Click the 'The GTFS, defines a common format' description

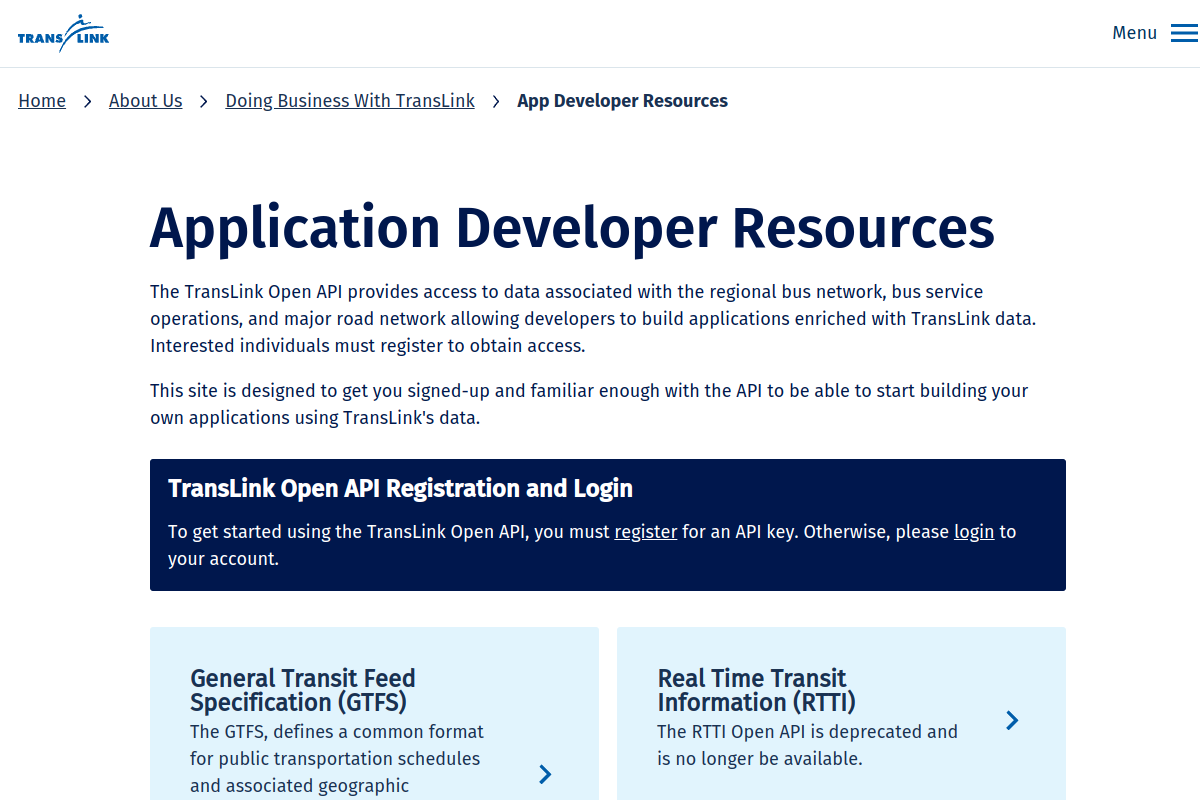(x=337, y=759)
